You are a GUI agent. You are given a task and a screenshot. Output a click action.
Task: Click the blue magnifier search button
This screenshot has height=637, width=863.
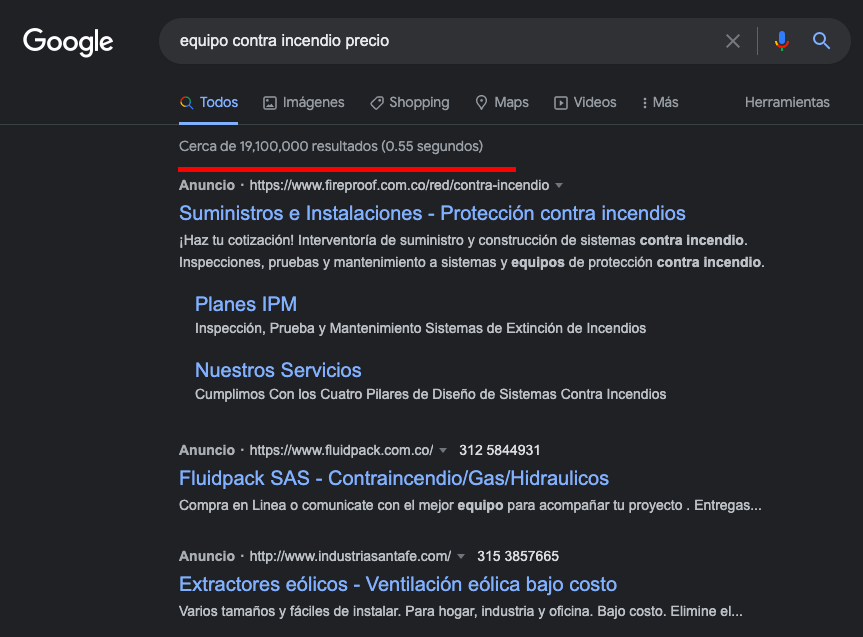[821, 41]
